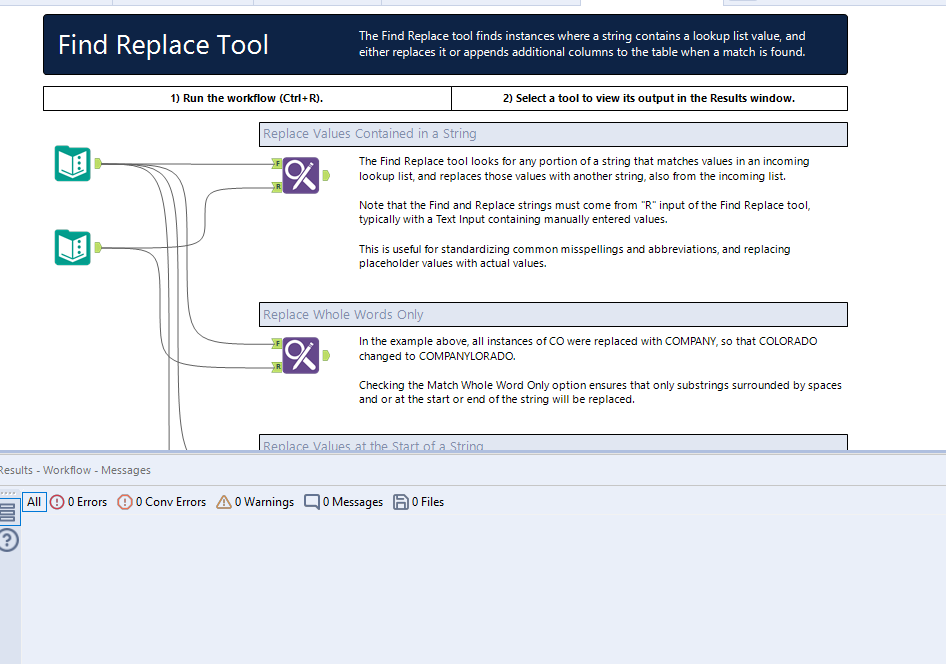The height and width of the screenshot is (664, 946).
Task: Click the Results - Workflow - Messages panel header
Action: (x=74, y=470)
